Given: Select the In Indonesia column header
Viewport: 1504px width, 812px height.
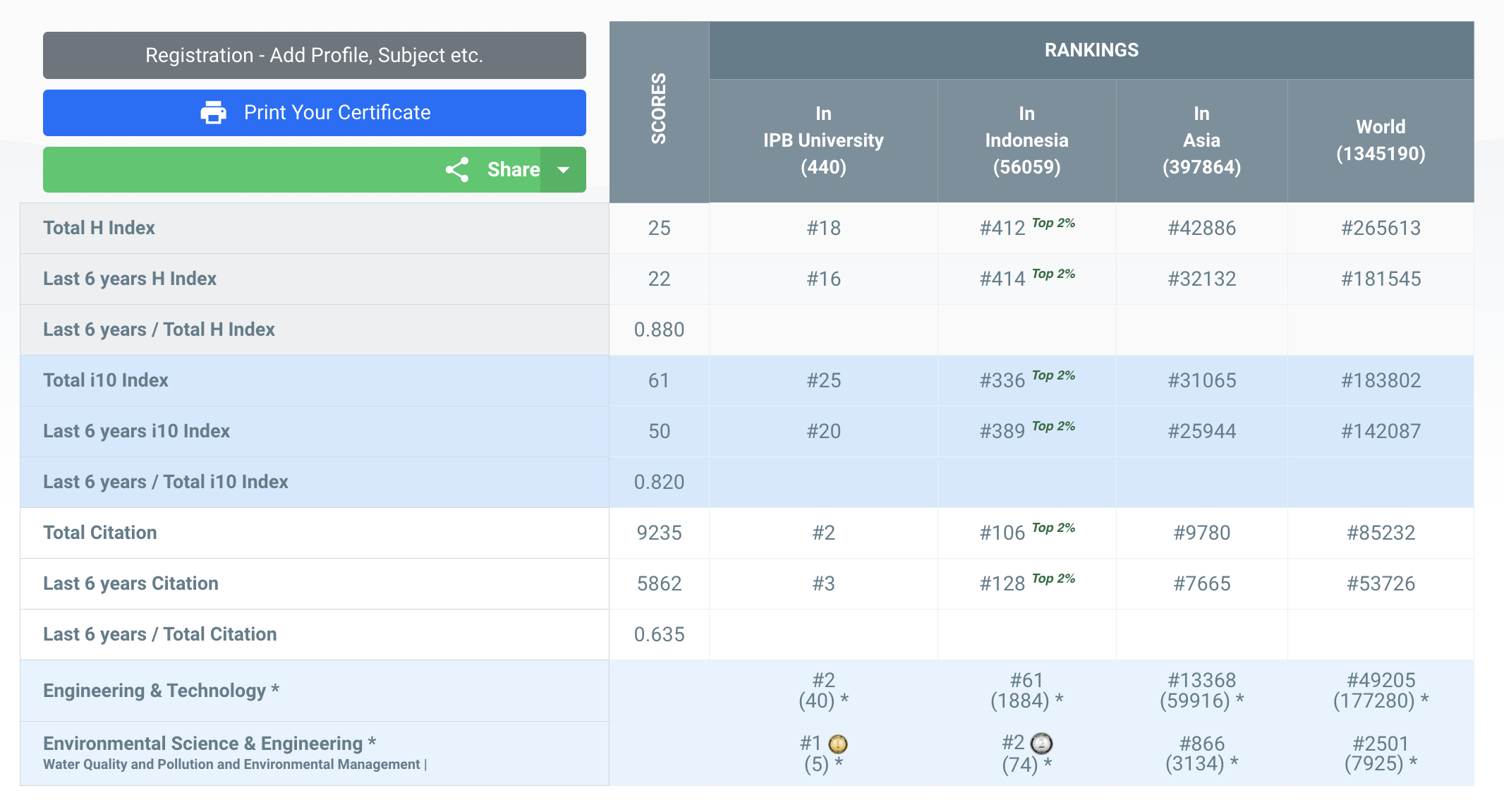Looking at the screenshot, I should 1026,140.
